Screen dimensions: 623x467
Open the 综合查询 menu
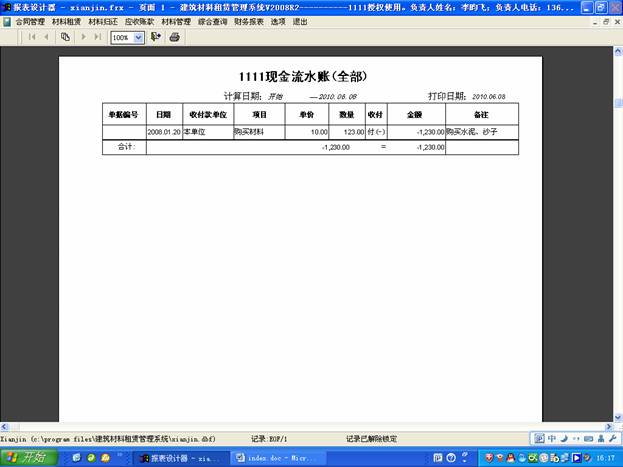213,21
